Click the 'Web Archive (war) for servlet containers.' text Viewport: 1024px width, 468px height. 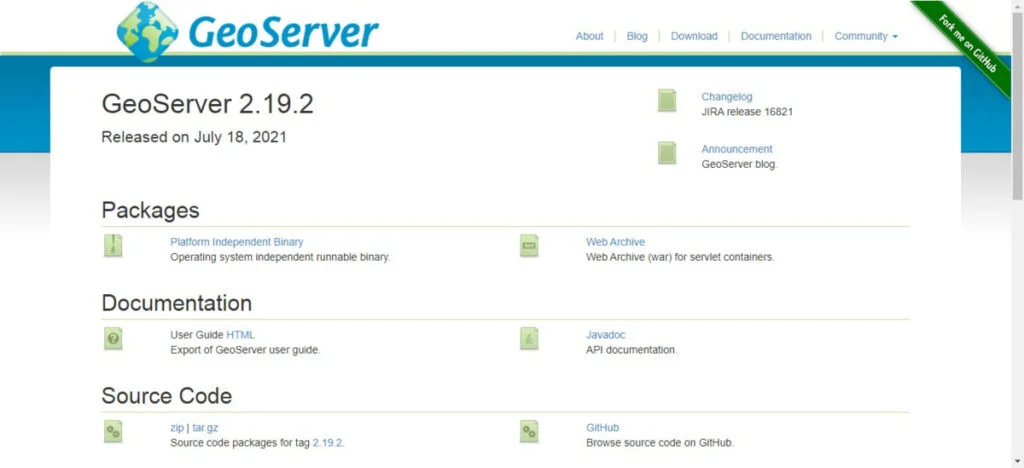[680, 257]
